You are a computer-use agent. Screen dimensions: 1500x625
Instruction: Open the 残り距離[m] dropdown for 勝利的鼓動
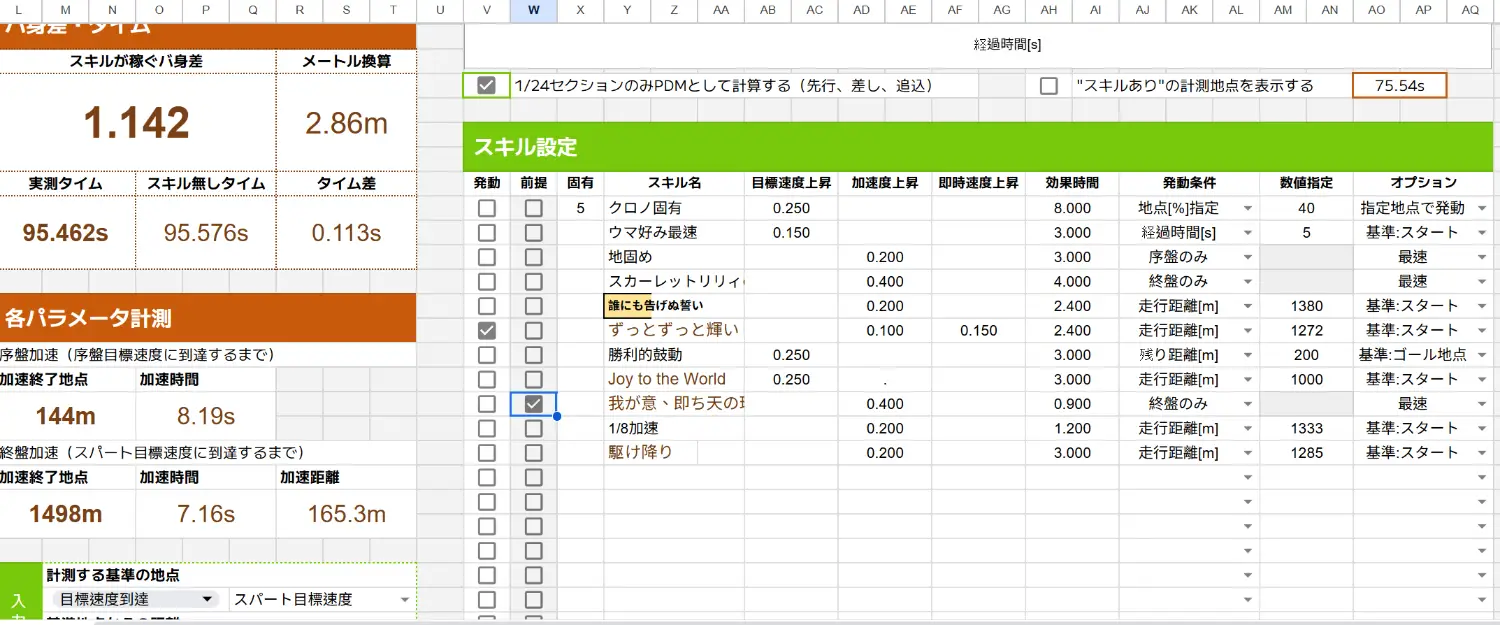(1247, 355)
